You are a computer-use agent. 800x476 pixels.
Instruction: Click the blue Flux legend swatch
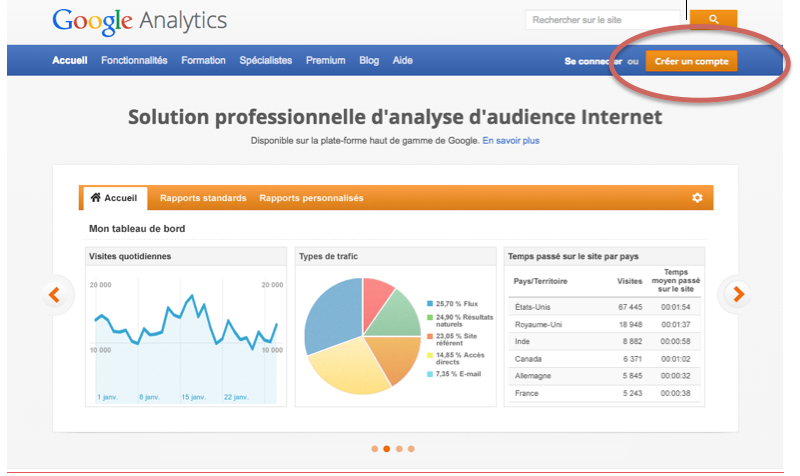[430, 304]
